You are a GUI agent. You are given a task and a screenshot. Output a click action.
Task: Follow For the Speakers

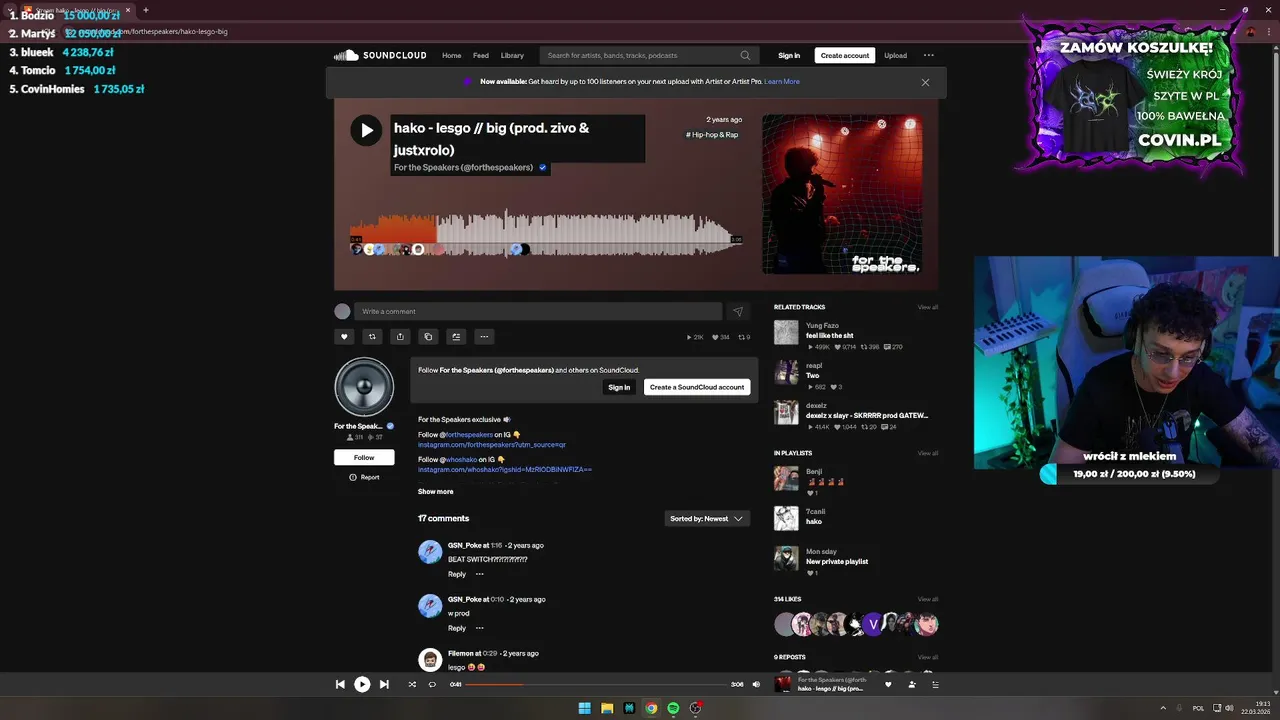(x=364, y=457)
